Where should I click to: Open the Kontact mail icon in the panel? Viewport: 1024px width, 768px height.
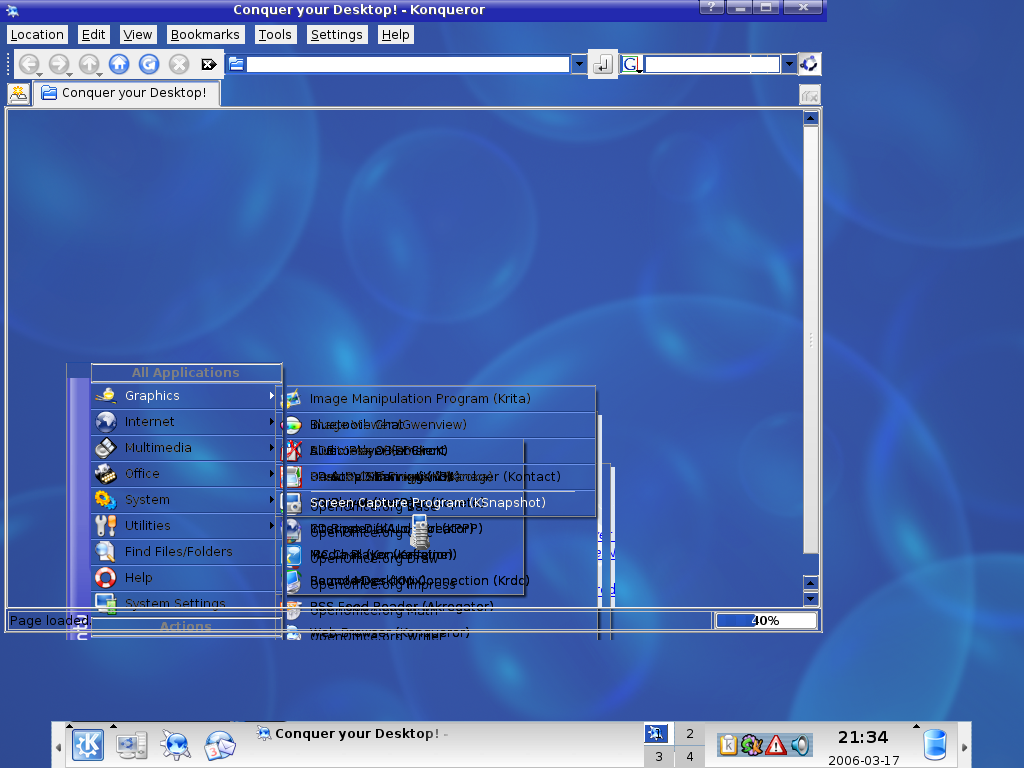[x=219, y=745]
